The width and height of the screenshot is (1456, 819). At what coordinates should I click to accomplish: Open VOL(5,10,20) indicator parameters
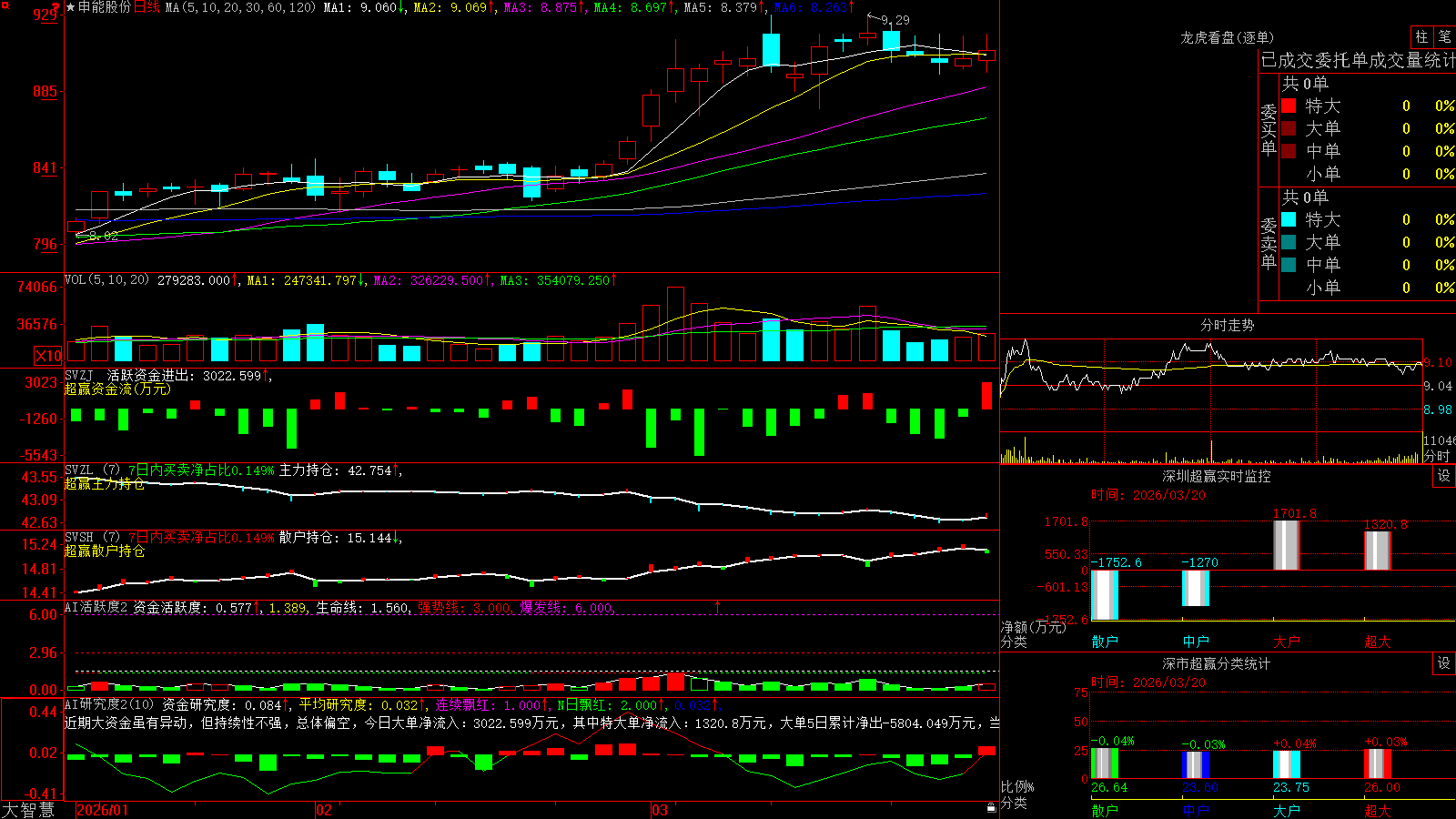tap(106, 280)
